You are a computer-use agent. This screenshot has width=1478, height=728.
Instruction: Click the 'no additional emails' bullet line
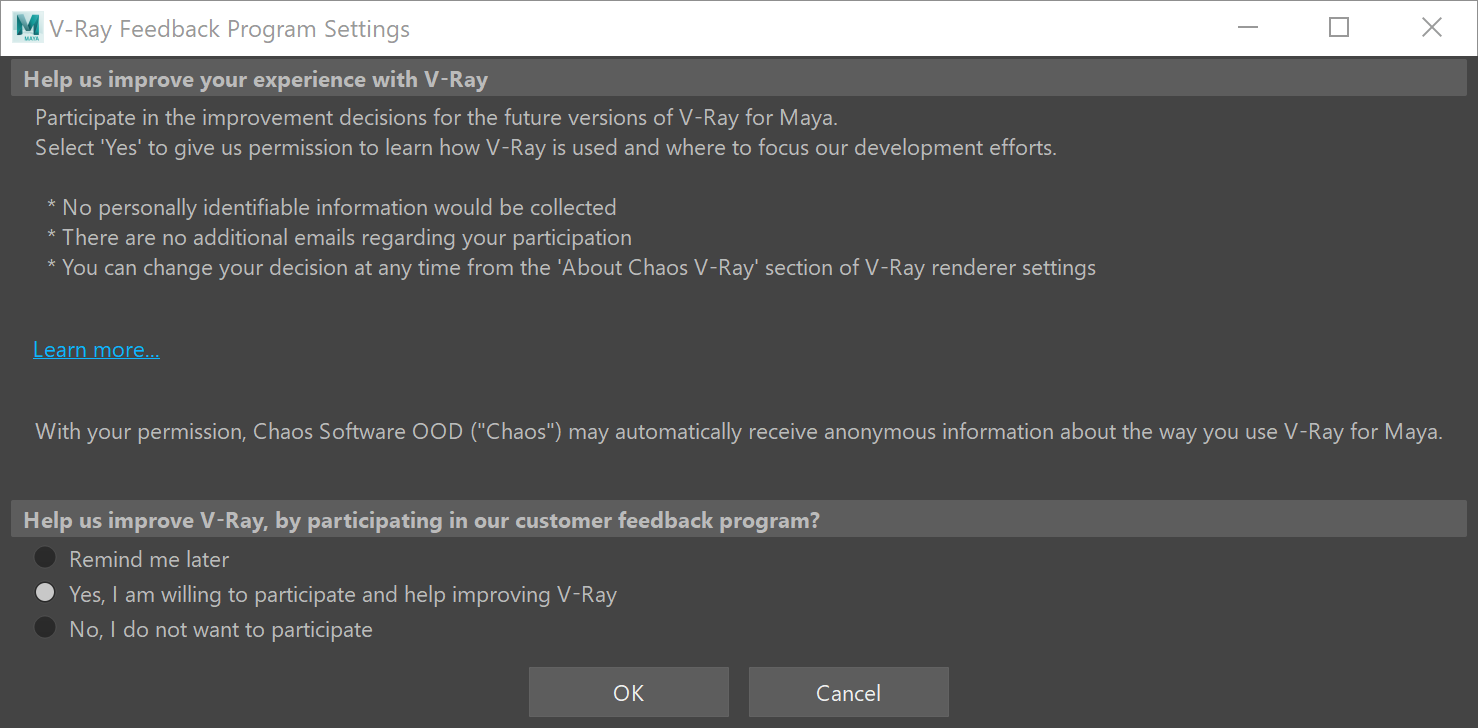[339, 238]
